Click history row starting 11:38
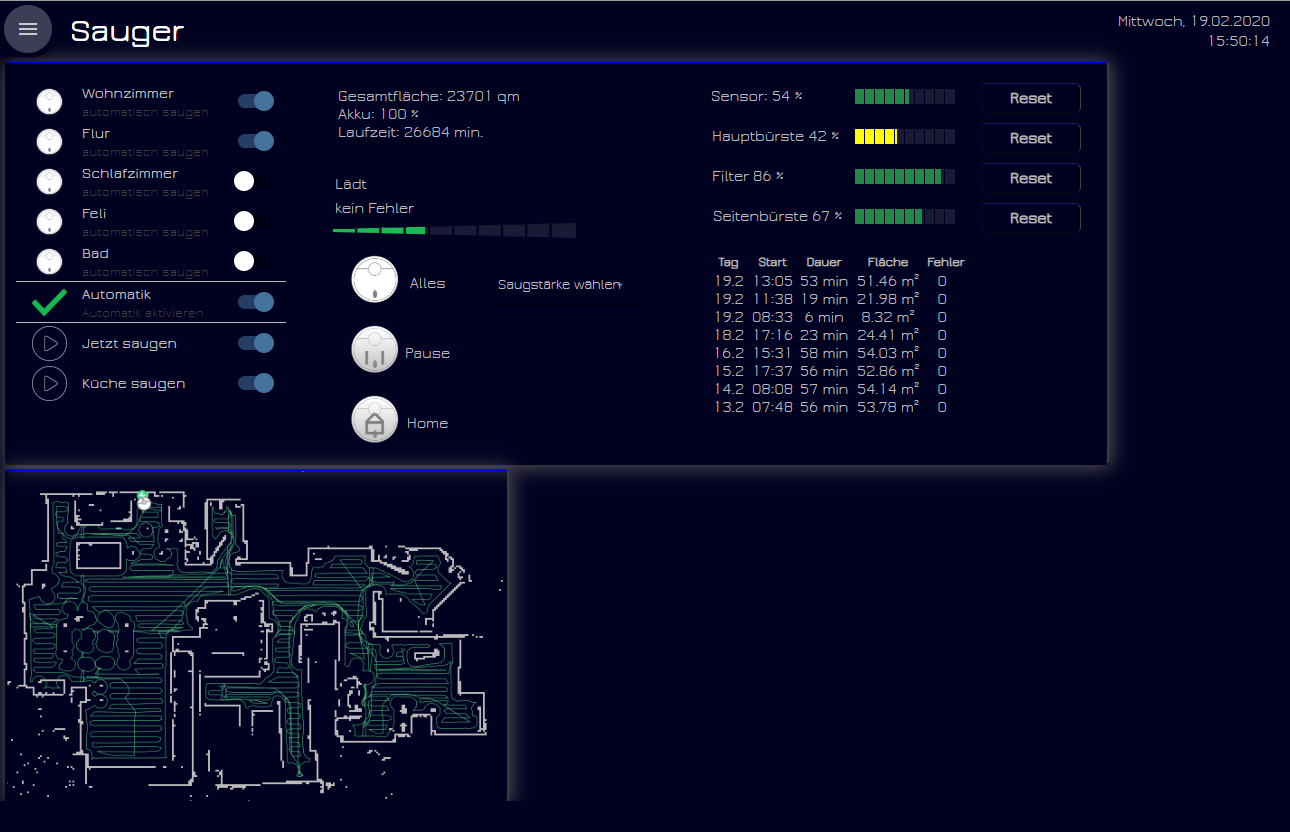Image resolution: width=1290 pixels, height=832 pixels. point(831,299)
